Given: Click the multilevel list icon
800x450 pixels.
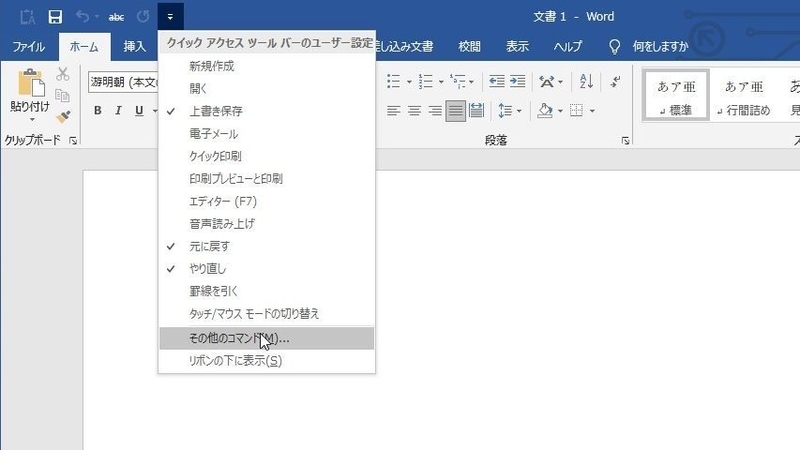Looking at the screenshot, I should pos(458,81).
